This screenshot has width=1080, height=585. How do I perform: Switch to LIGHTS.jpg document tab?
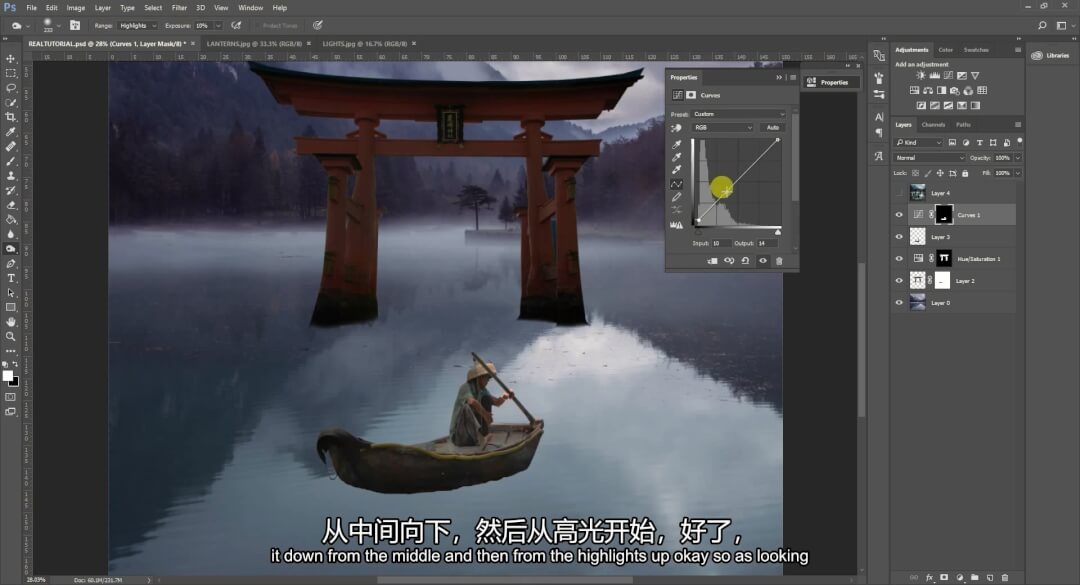coord(364,43)
